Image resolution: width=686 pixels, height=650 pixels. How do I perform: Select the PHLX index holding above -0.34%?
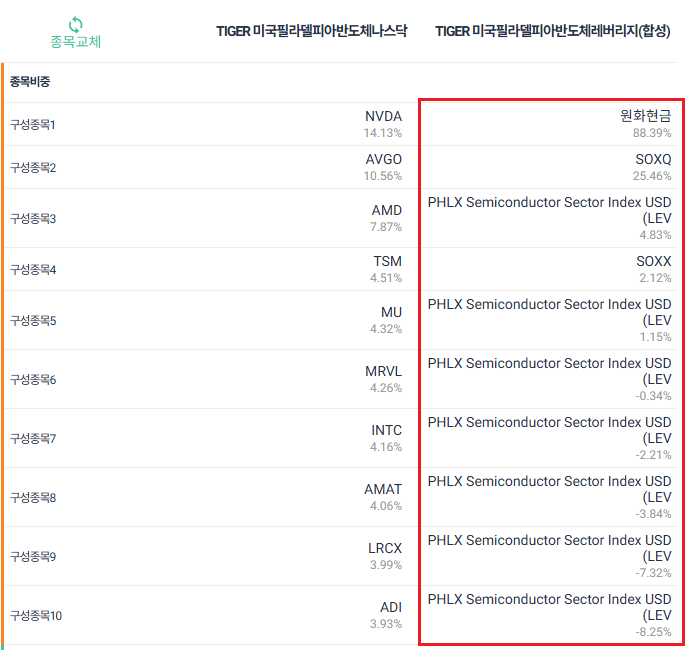coord(550,371)
